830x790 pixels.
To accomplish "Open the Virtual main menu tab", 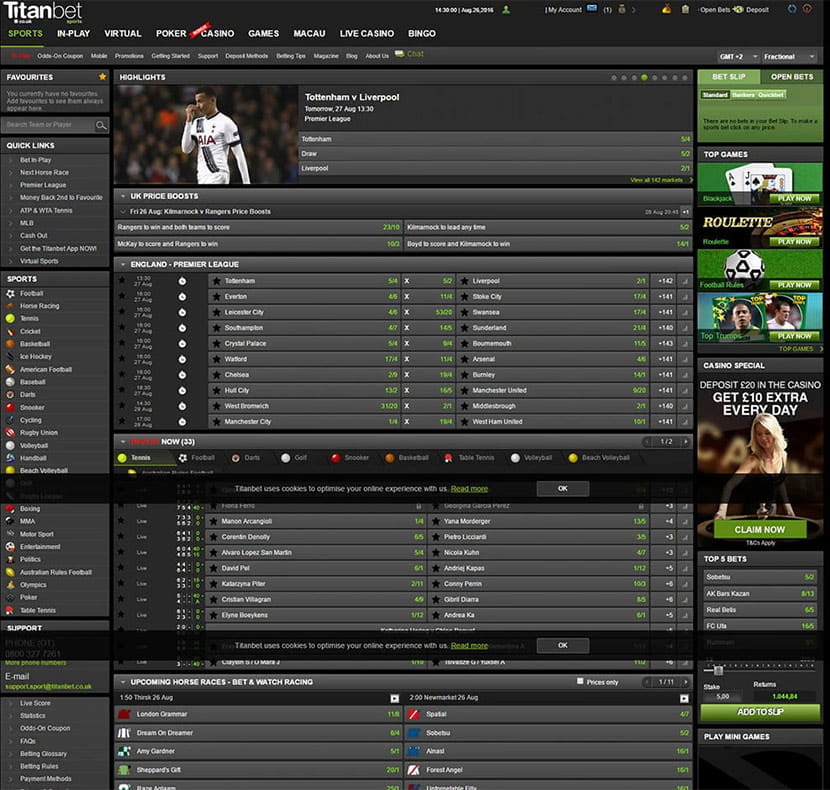I will [123, 33].
